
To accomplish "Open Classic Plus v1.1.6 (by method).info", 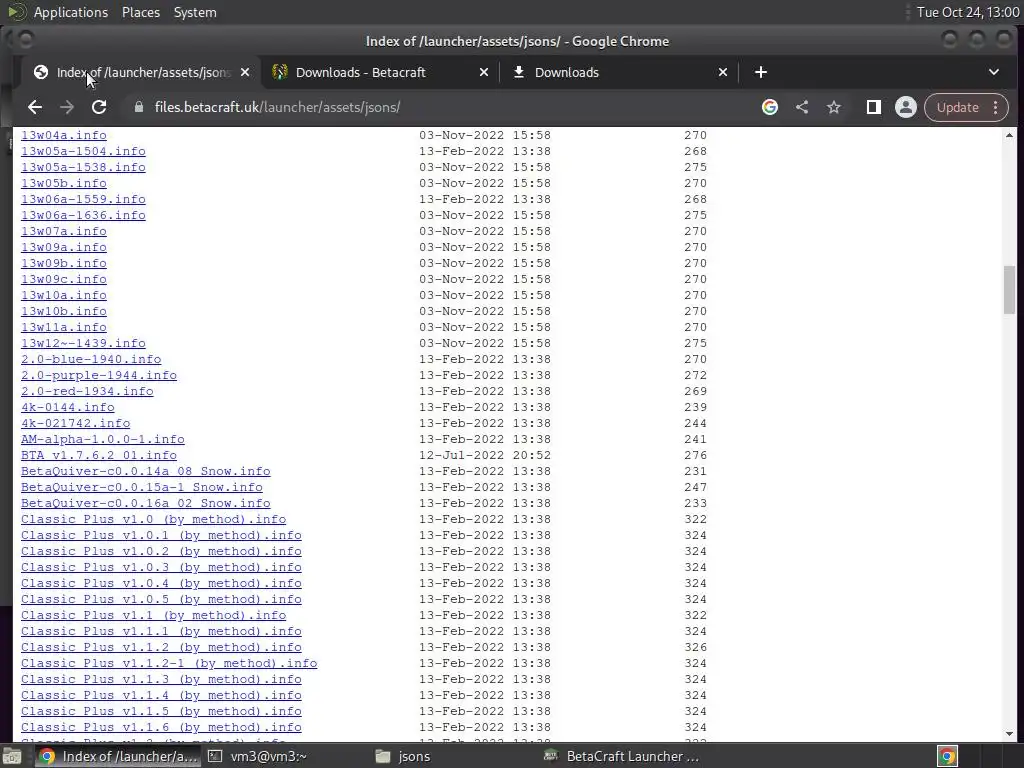I will 161,728.
